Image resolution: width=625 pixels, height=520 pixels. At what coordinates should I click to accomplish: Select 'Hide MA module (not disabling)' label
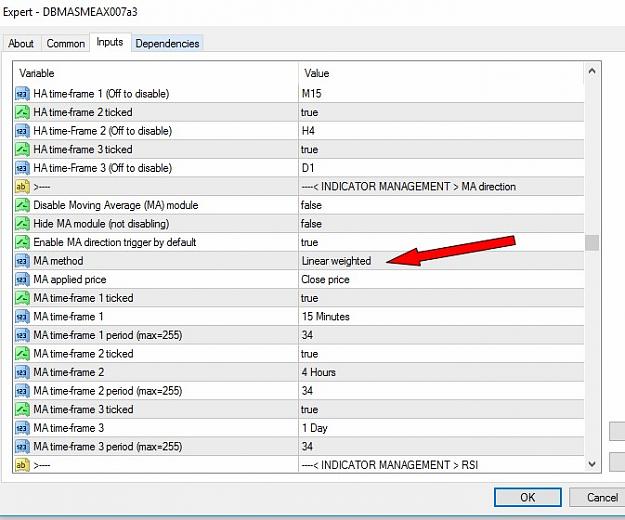tap(101, 224)
